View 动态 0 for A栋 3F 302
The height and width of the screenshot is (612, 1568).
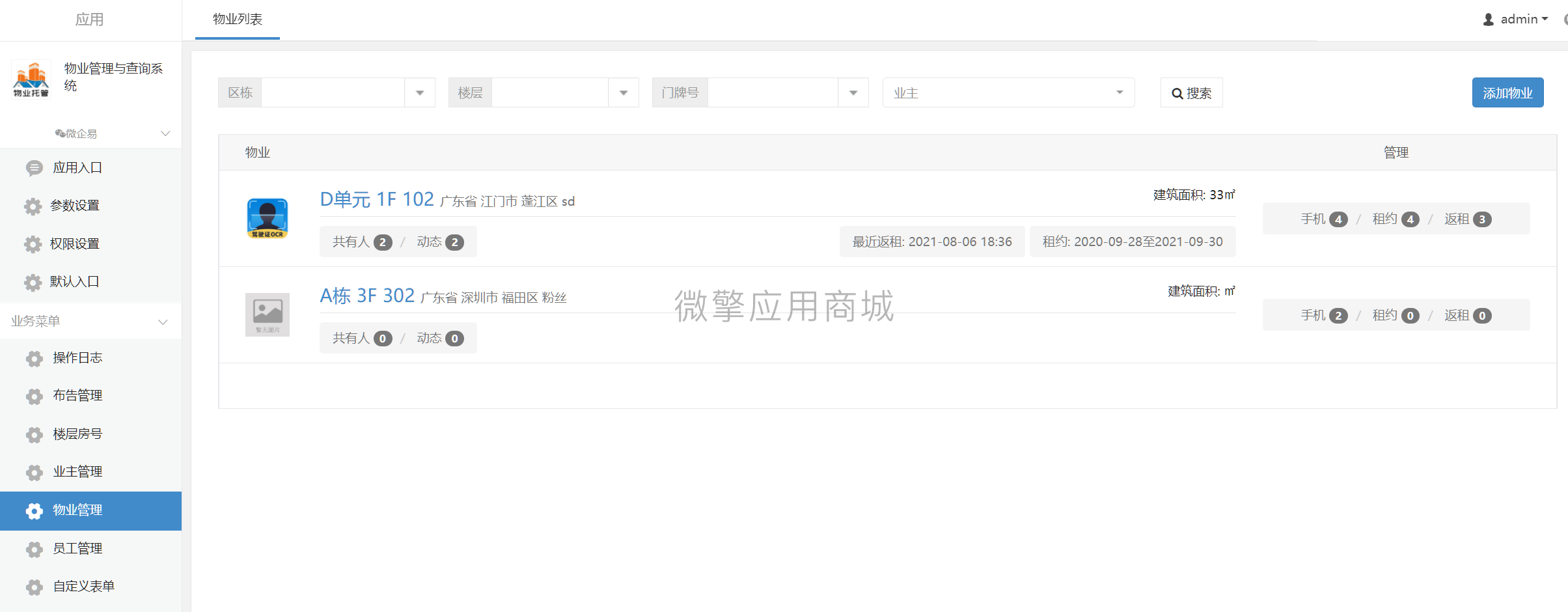440,339
